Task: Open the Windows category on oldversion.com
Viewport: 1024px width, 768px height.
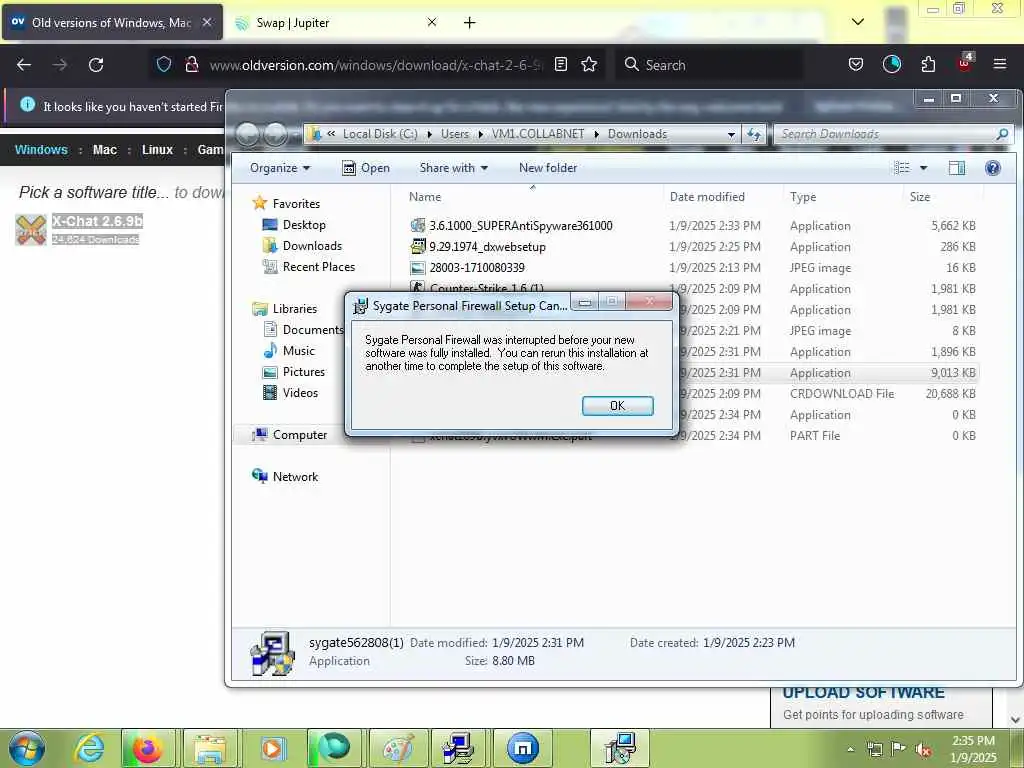Action: coord(41,150)
